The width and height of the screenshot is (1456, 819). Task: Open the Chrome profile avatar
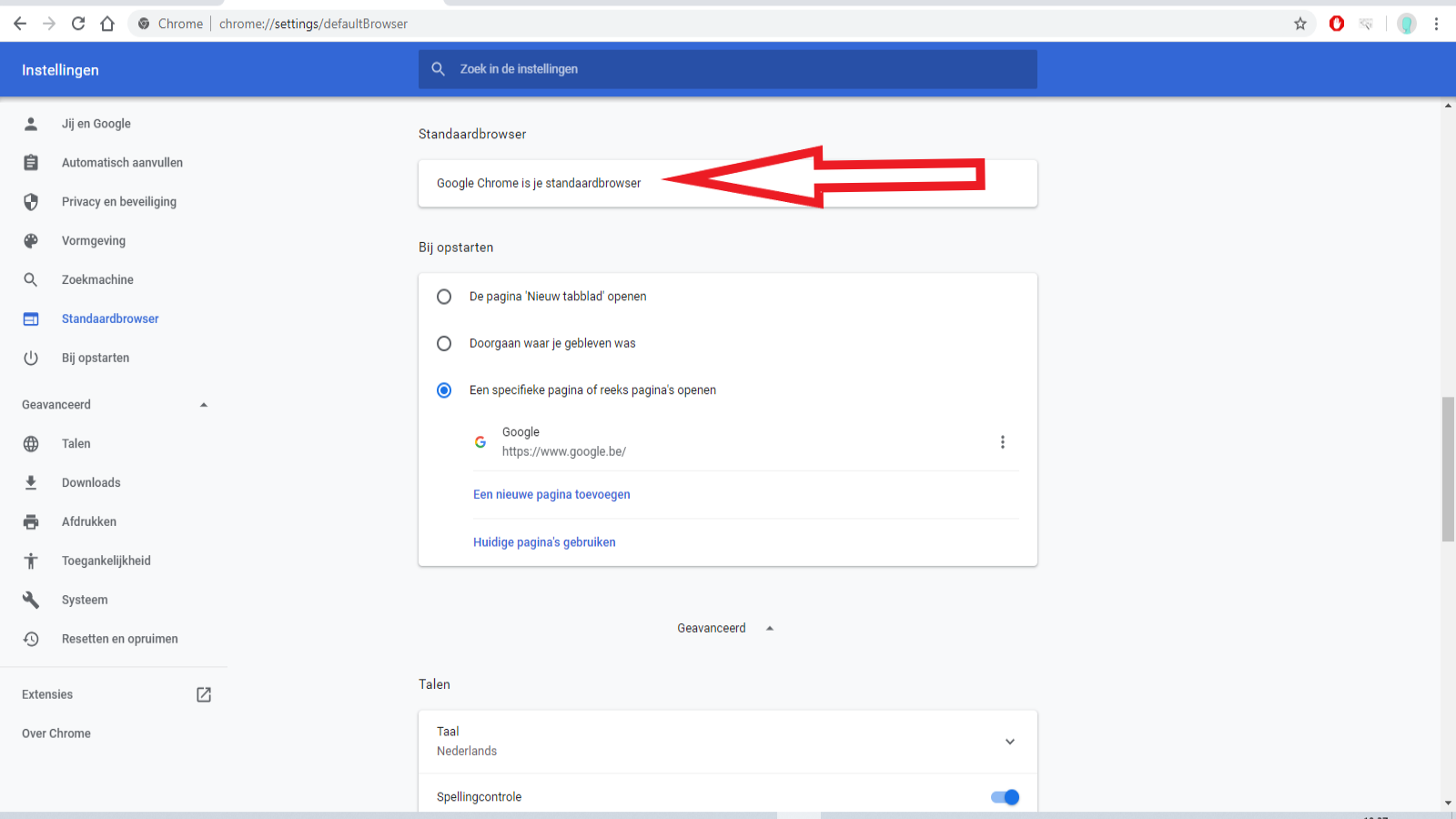pyautogui.click(x=1407, y=24)
